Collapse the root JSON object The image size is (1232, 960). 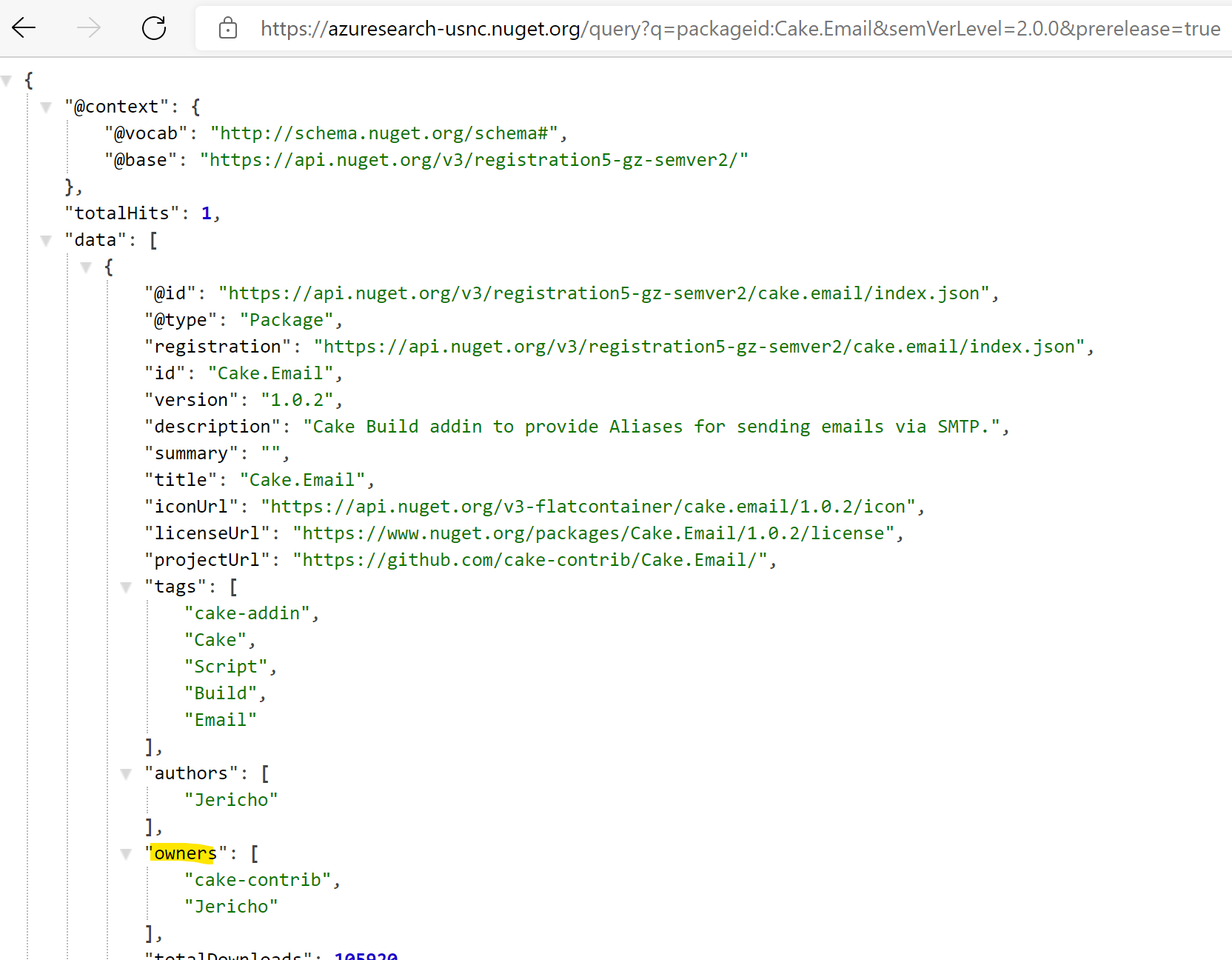point(7,79)
